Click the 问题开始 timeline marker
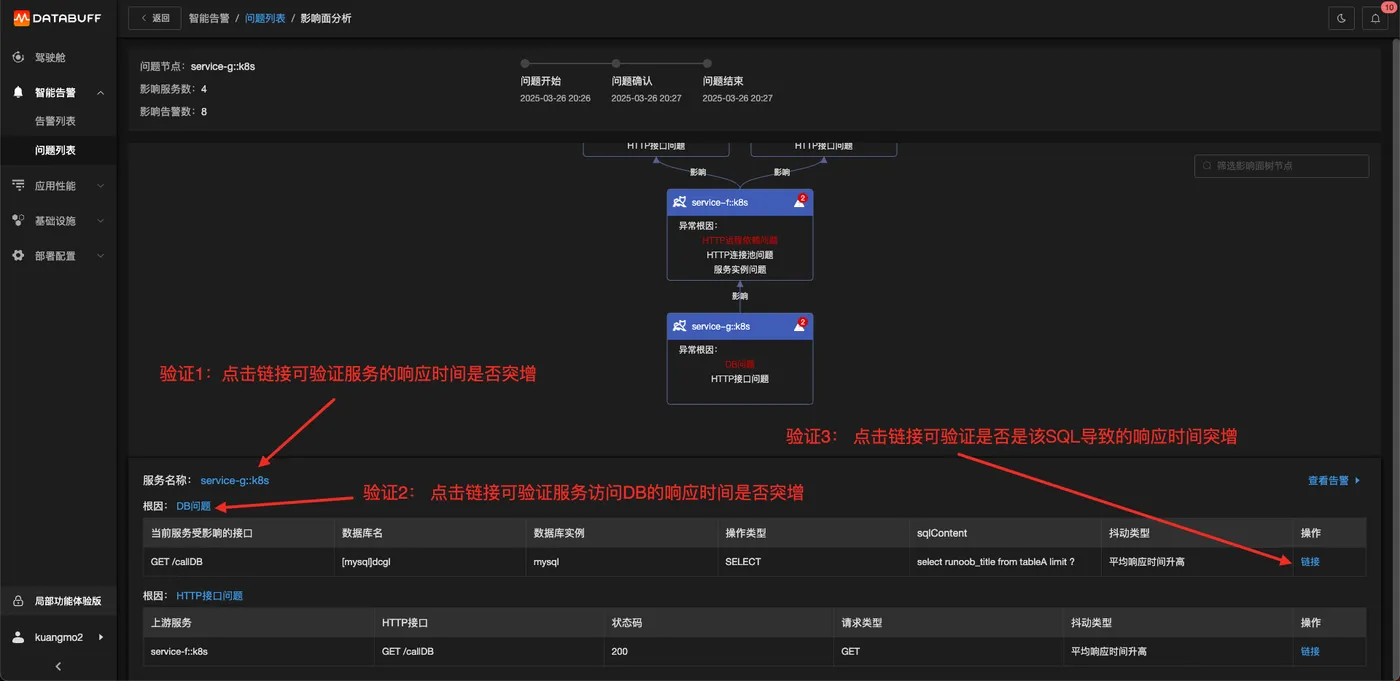1400x681 pixels. tap(525, 63)
